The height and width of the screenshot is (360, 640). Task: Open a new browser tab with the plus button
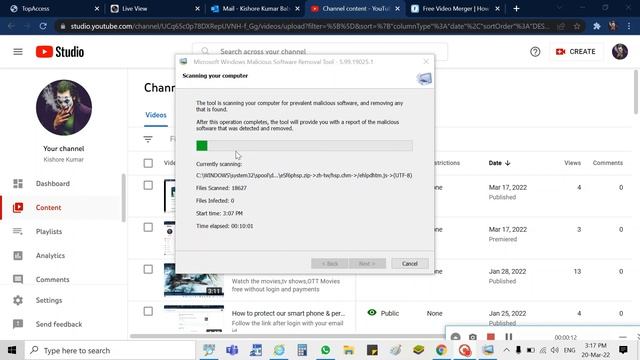click(x=516, y=9)
